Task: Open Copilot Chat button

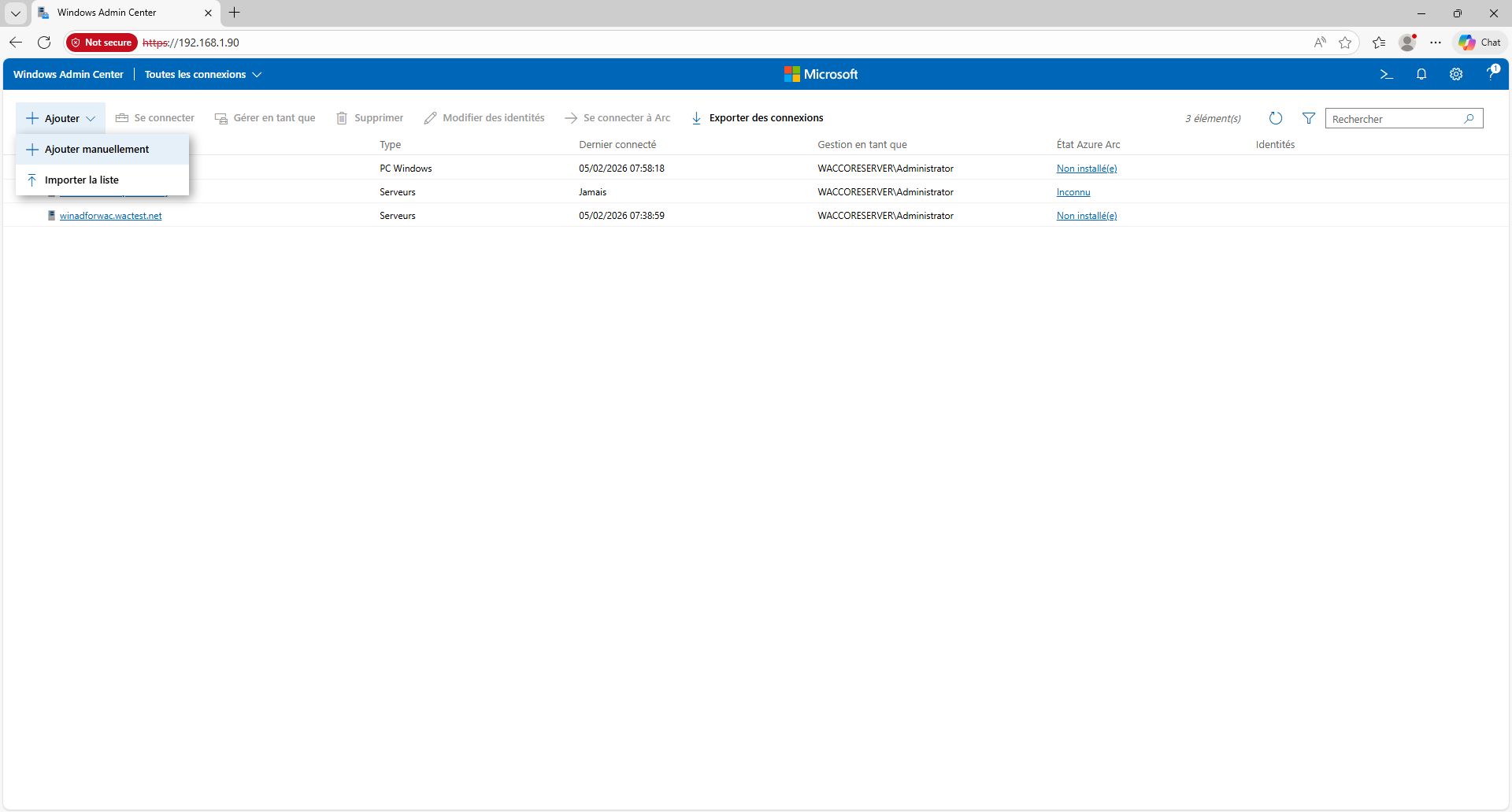Action: pos(1480,43)
